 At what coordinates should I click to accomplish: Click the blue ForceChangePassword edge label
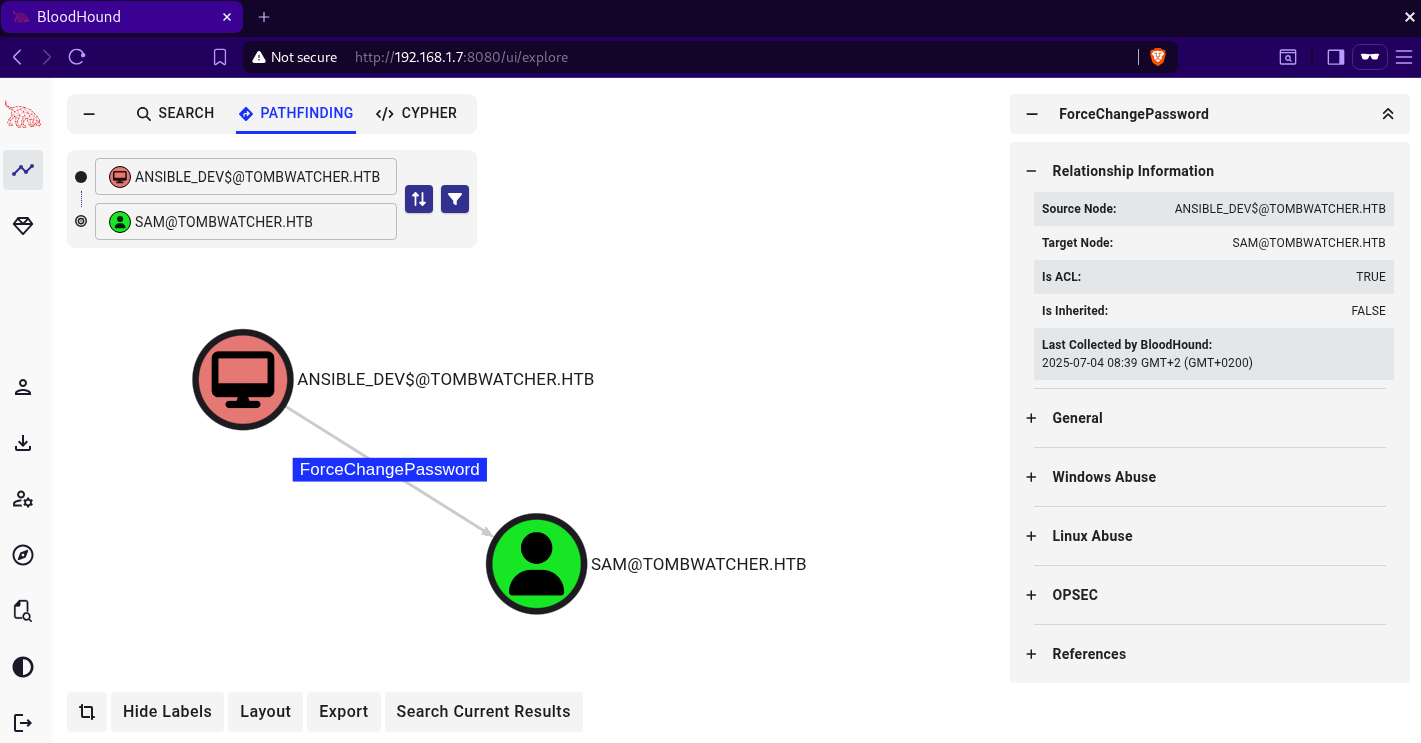click(x=389, y=470)
